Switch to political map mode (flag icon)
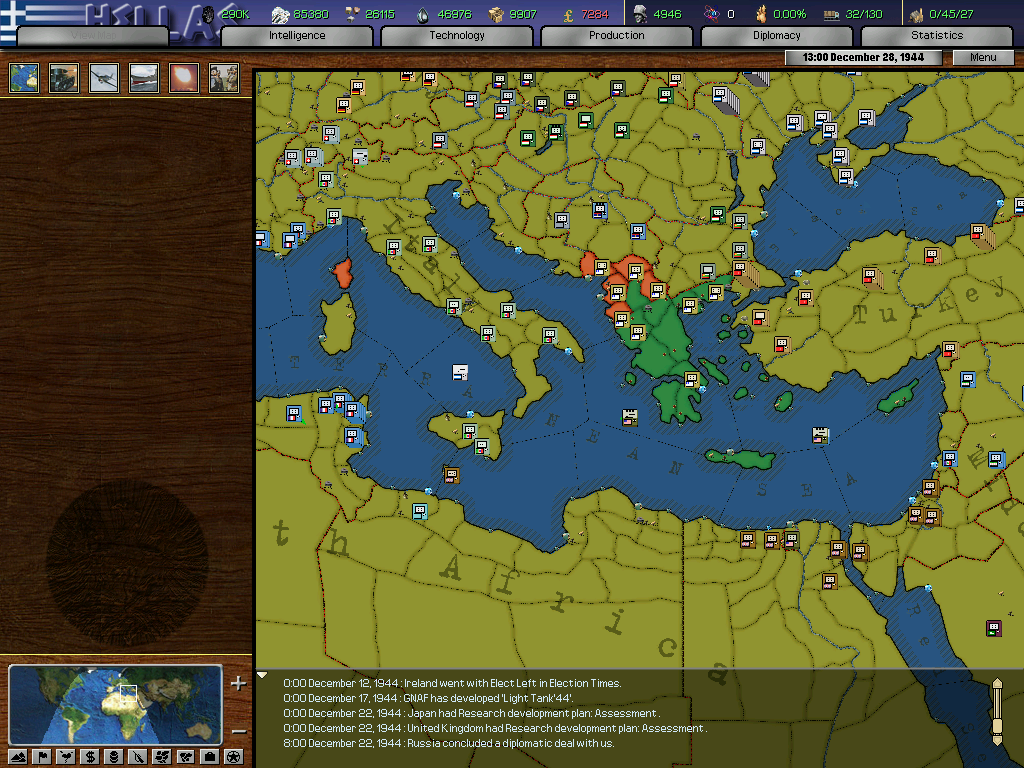This screenshot has height=768, width=1024. (42, 757)
